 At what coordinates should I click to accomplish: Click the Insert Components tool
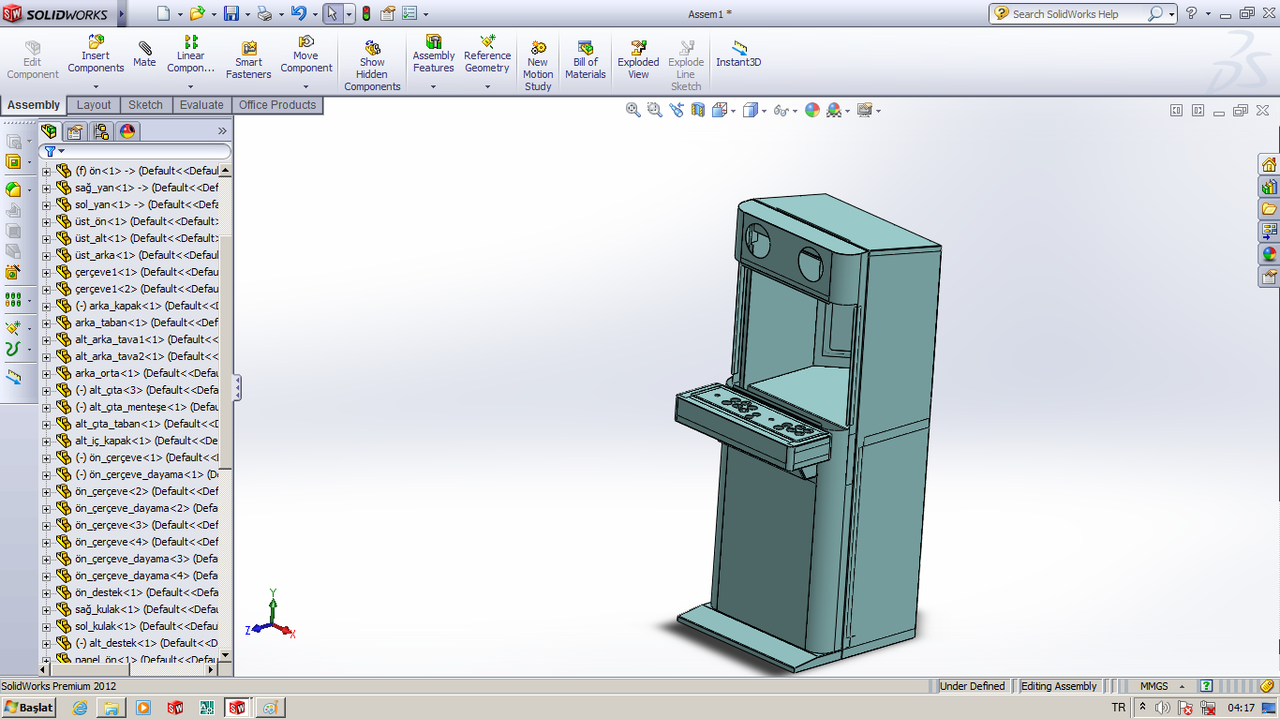click(x=96, y=55)
